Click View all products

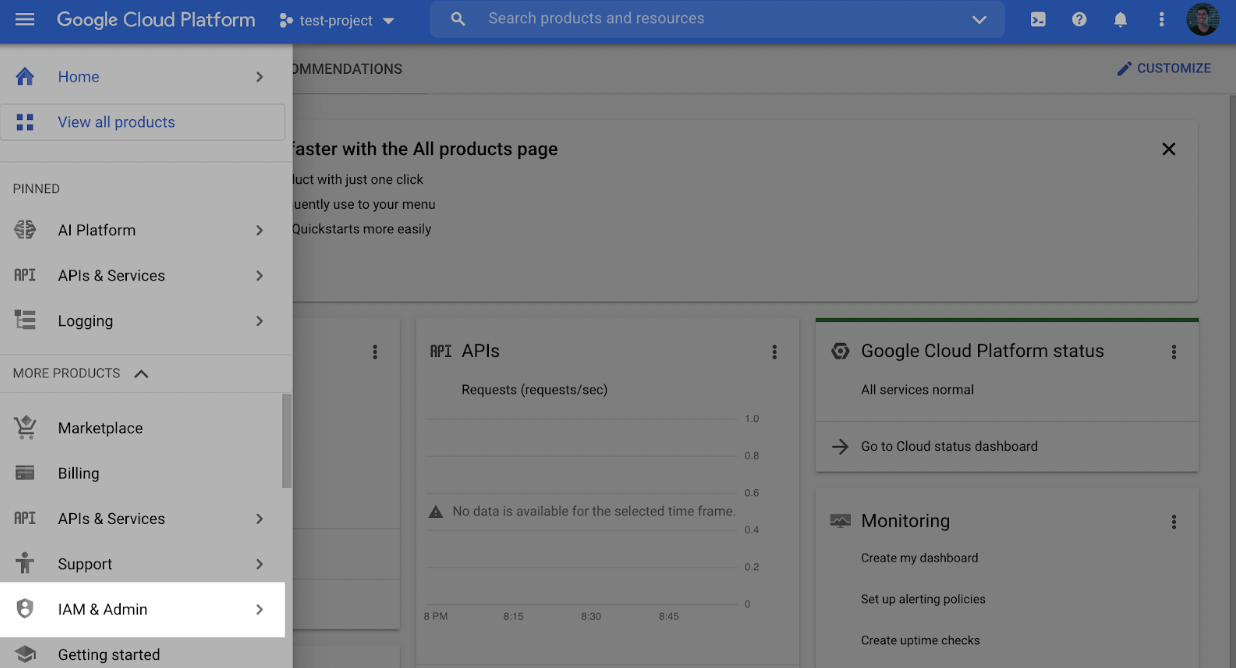[x=142, y=122]
